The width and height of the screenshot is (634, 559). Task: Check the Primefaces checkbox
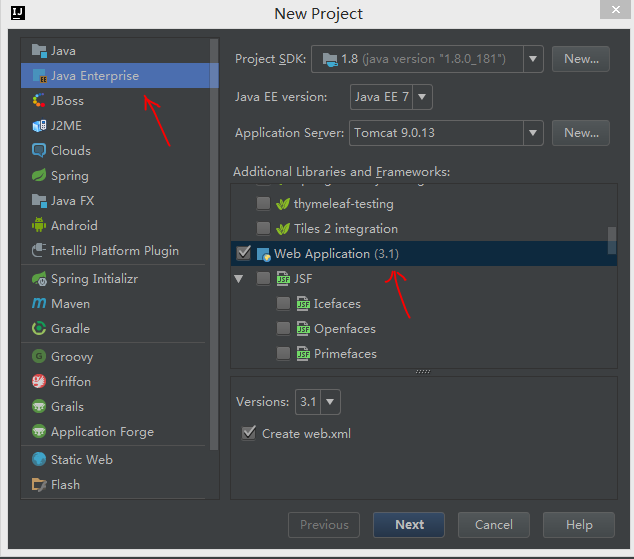(x=283, y=354)
